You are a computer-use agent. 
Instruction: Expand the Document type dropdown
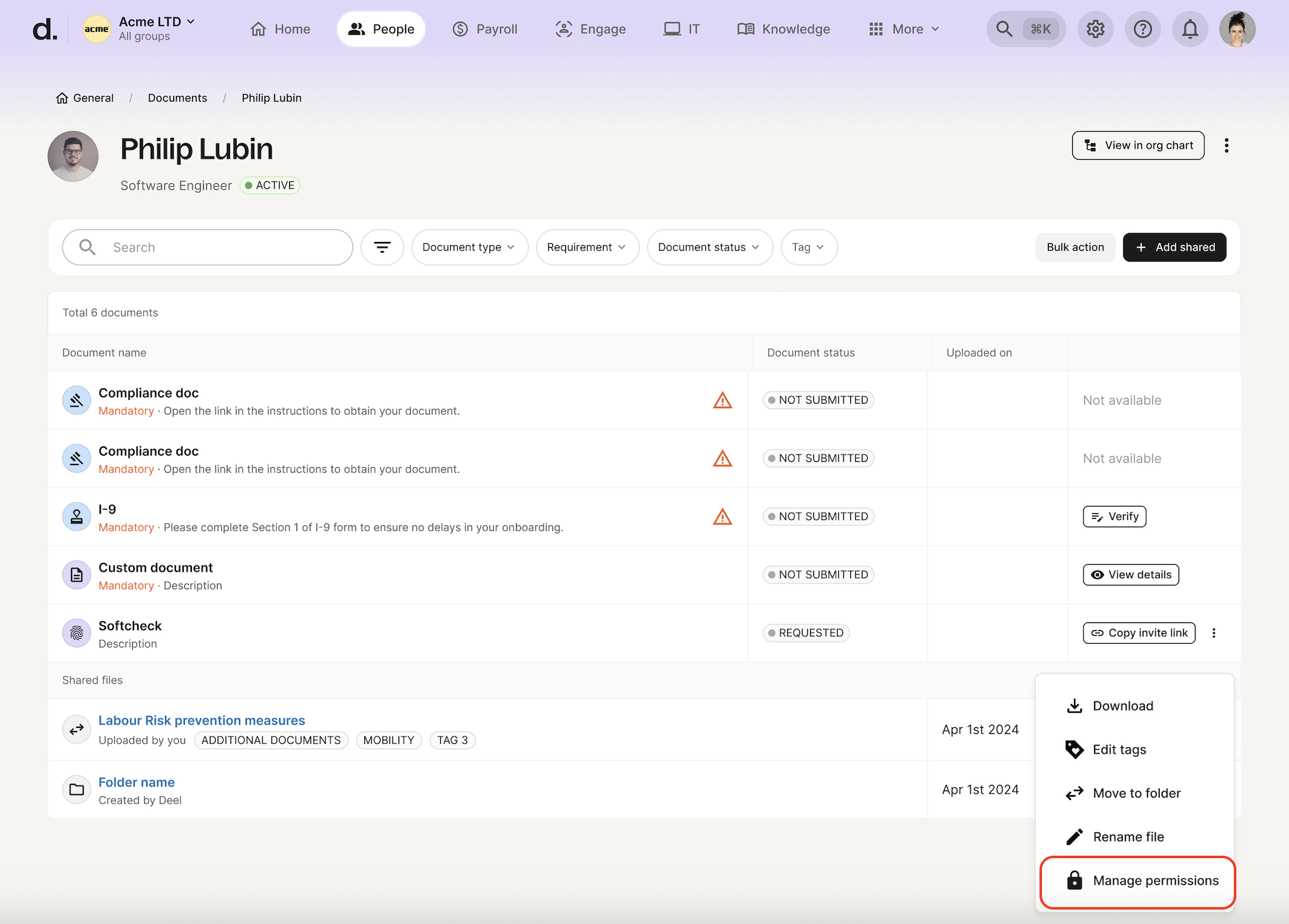pyautogui.click(x=469, y=247)
